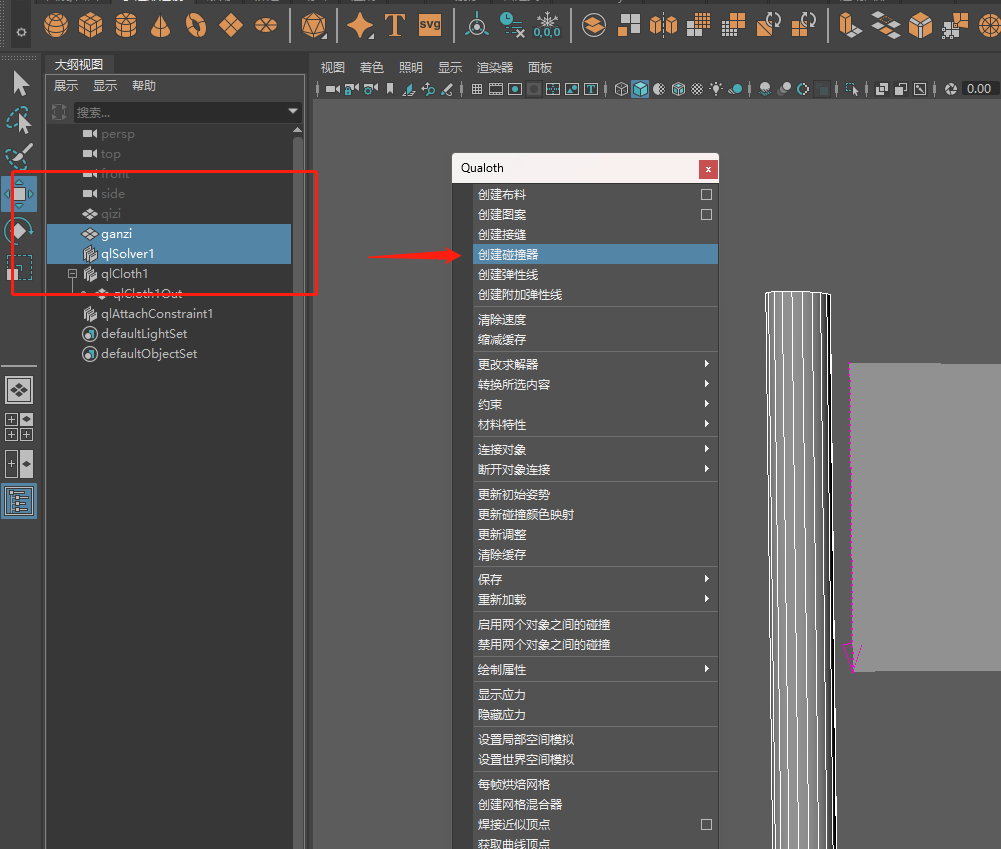This screenshot has height=849, width=1001.
Task: Select the polygon Type text tool
Action: pyautogui.click(x=395, y=26)
